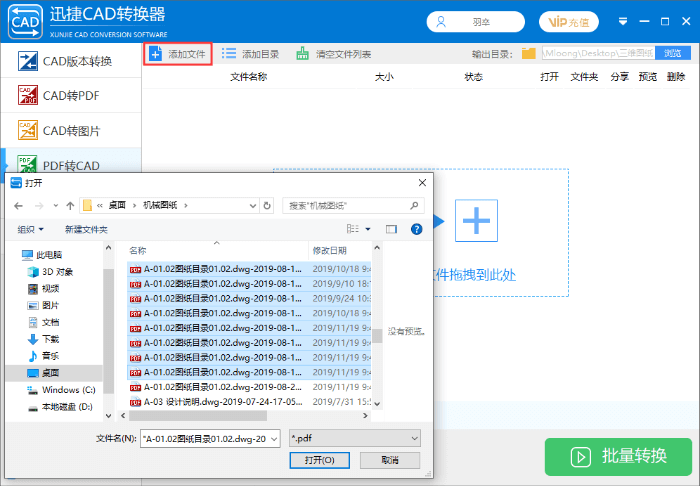Select CAD转图片 in sidebar
Image resolution: width=700 pixels, height=486 pixels.
71,130
